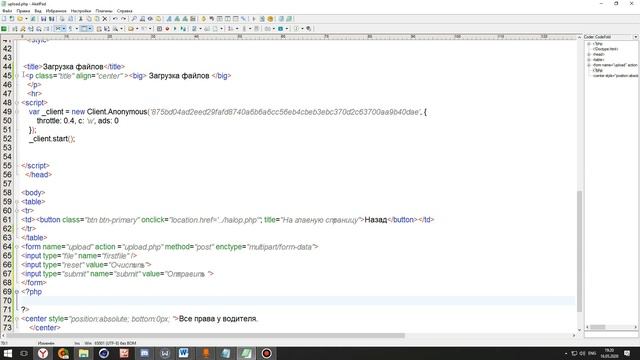Image resolution: width=640 pixels, height=360 pixels.
Task: Open File Explorer from the taskbar
Action: click(x=84, y=353)
